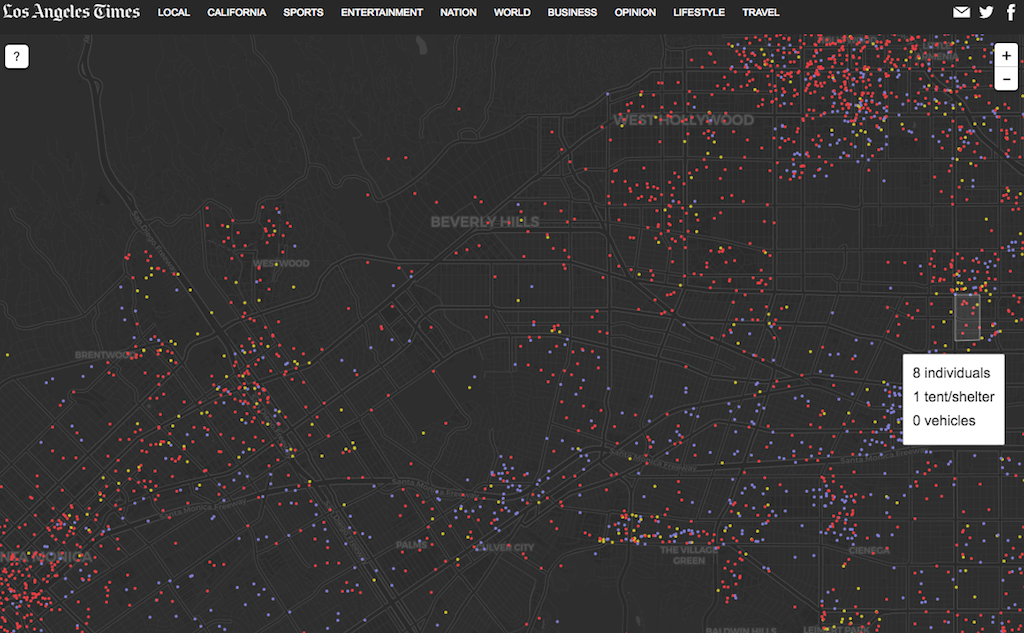
Task: Click the Los Angeles Times logo
Action: tap(70, 12)
